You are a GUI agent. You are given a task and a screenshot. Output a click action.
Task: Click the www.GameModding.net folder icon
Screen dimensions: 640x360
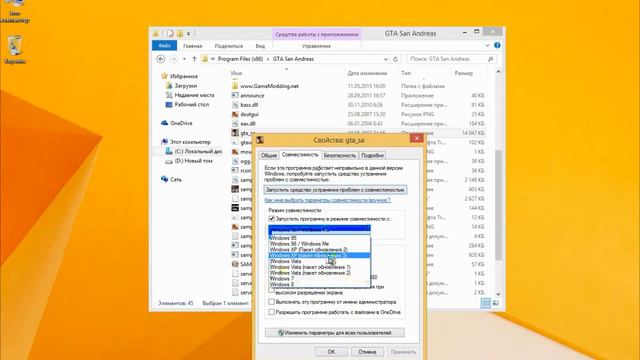(235, 86)
